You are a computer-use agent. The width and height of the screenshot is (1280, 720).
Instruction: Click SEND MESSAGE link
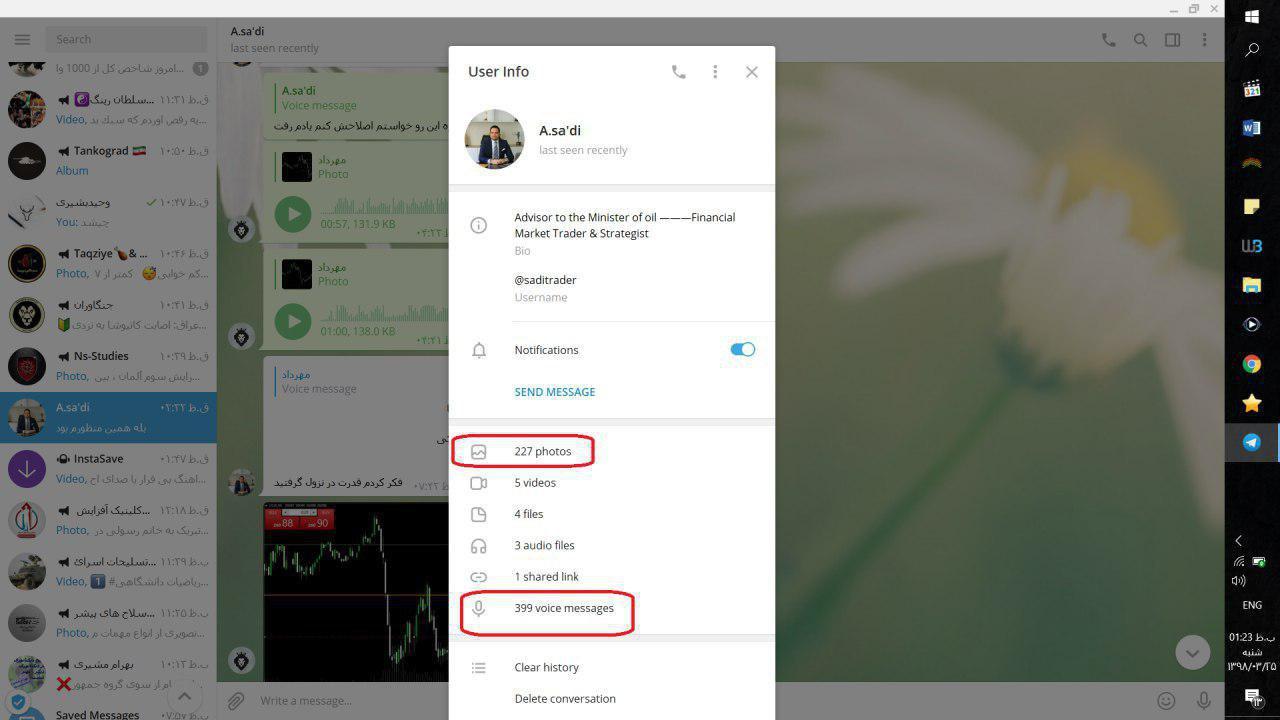[555, 392]
